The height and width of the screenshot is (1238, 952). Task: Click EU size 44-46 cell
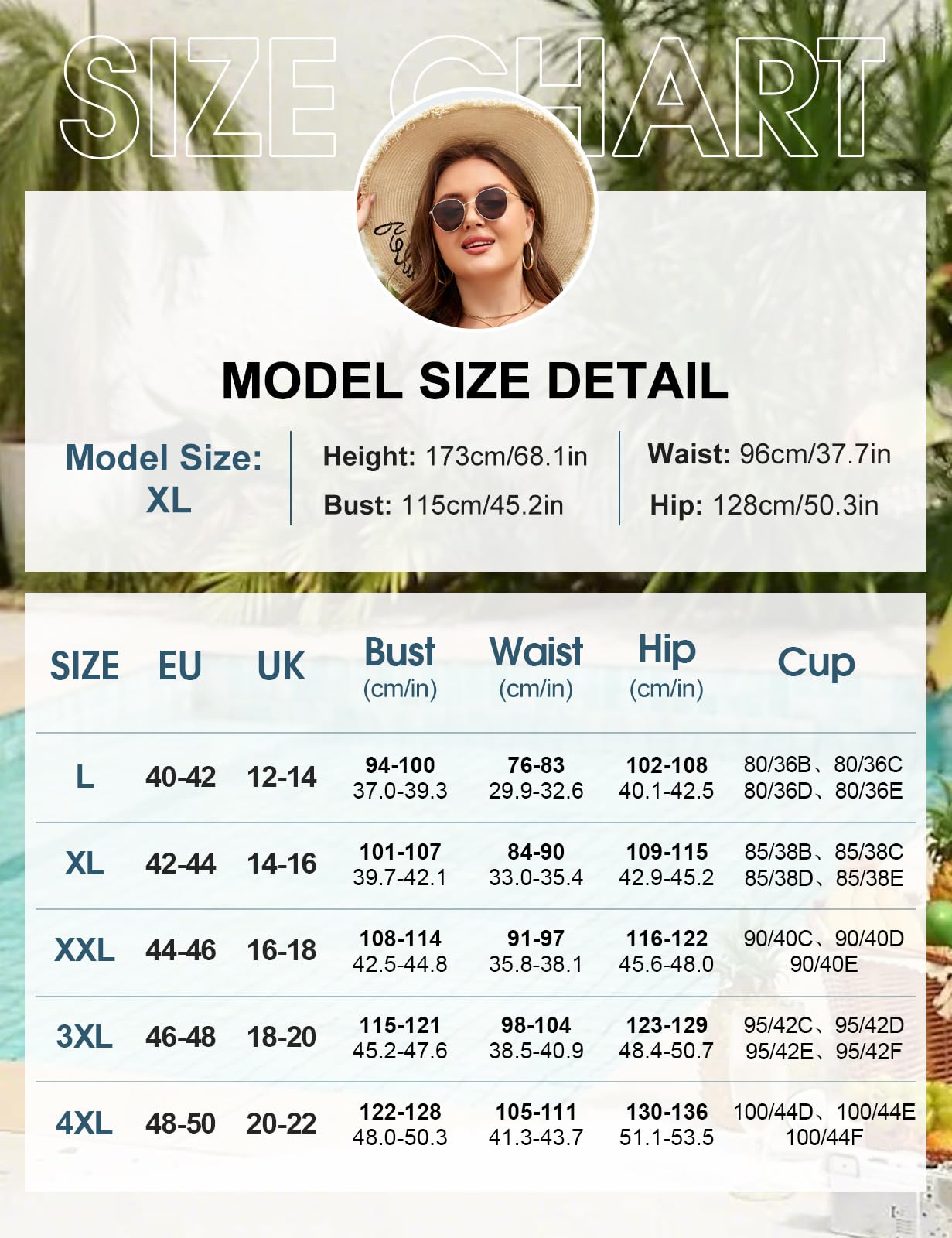pos(181,950)
